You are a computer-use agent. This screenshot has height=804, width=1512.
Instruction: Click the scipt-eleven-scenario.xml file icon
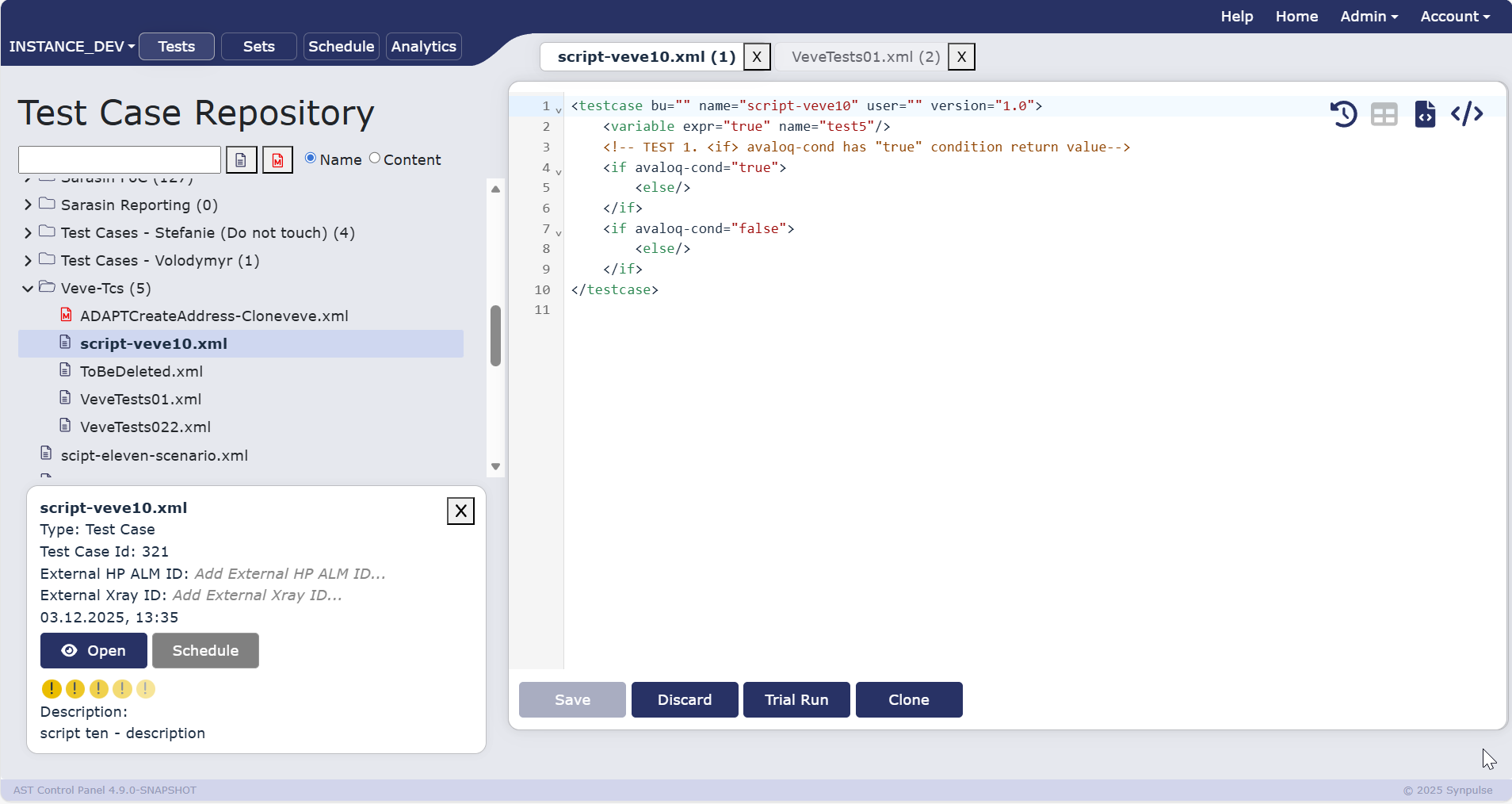coord(47,454)
